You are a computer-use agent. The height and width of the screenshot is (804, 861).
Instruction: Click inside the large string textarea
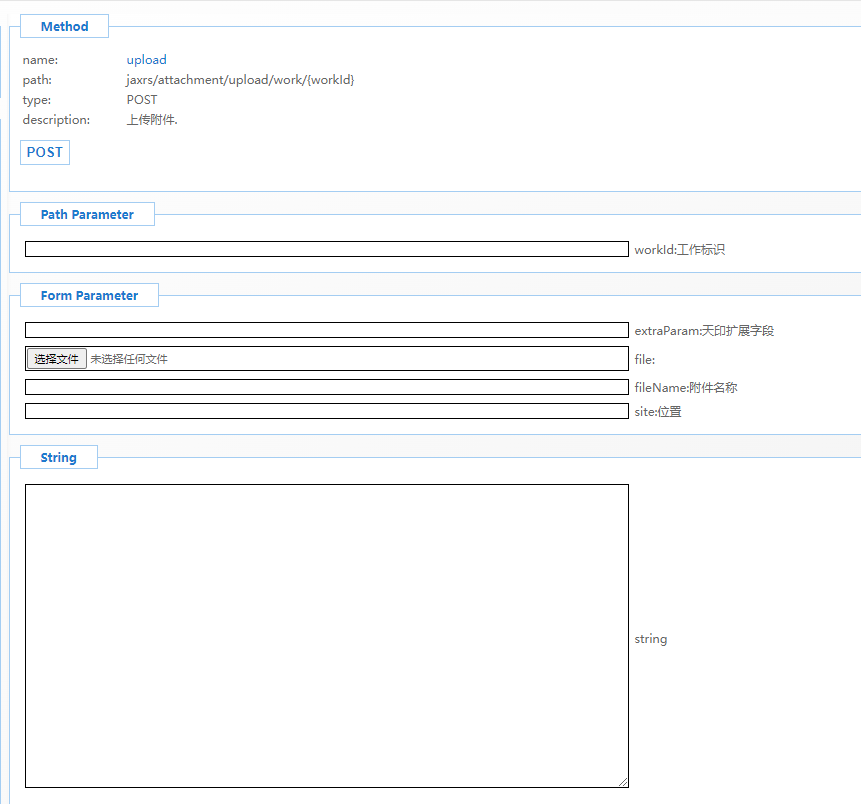[x=326, y=635]
